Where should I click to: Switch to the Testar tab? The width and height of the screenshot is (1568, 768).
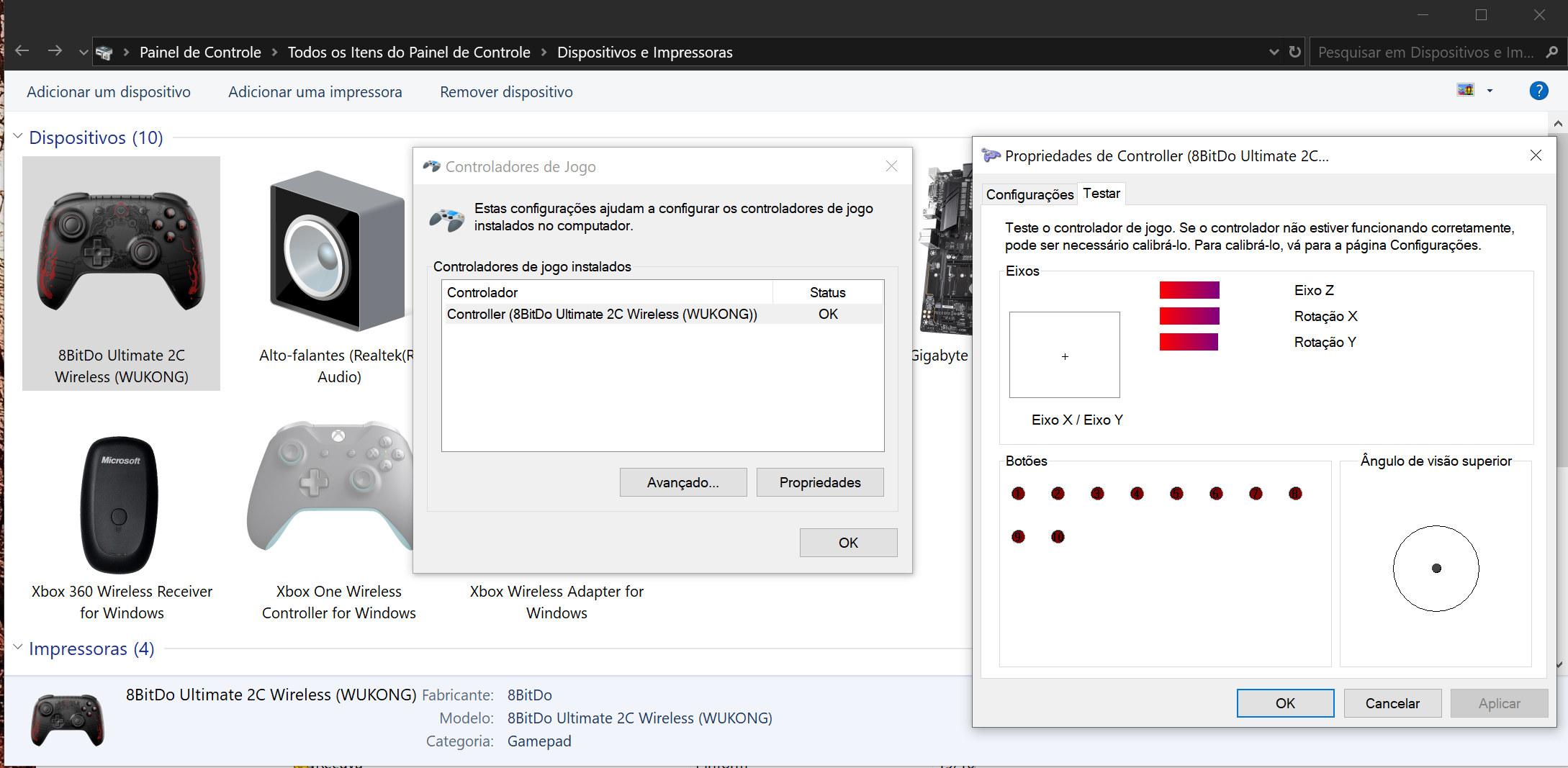click(x=1101, y=193)
